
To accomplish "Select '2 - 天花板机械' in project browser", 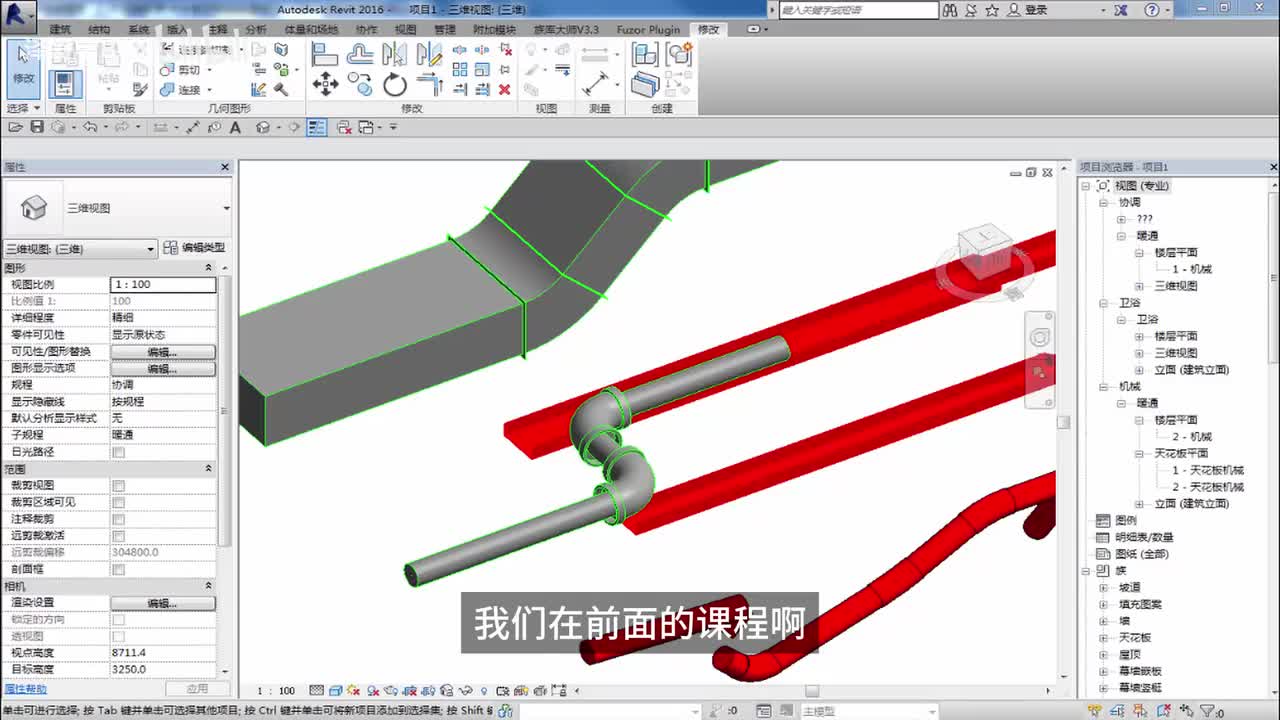I will click(1208, 487).
